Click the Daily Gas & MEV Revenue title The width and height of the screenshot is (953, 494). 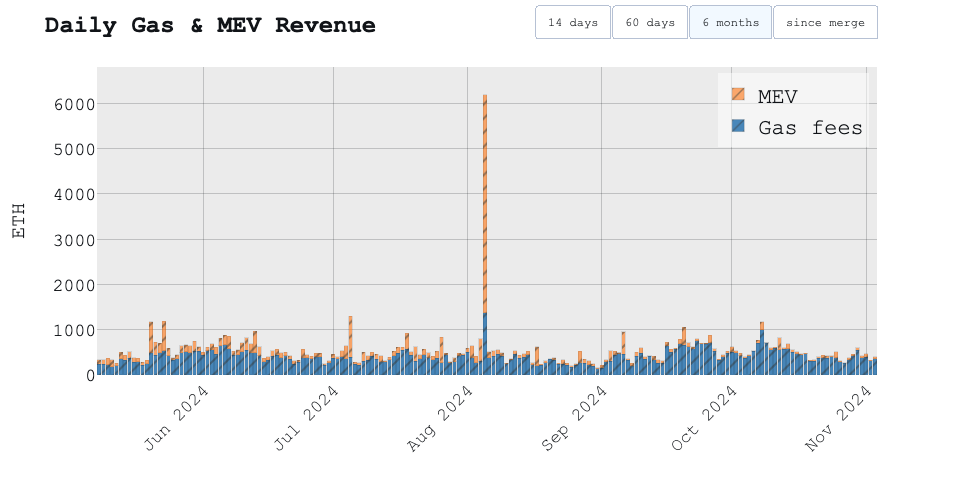[210, 26]
